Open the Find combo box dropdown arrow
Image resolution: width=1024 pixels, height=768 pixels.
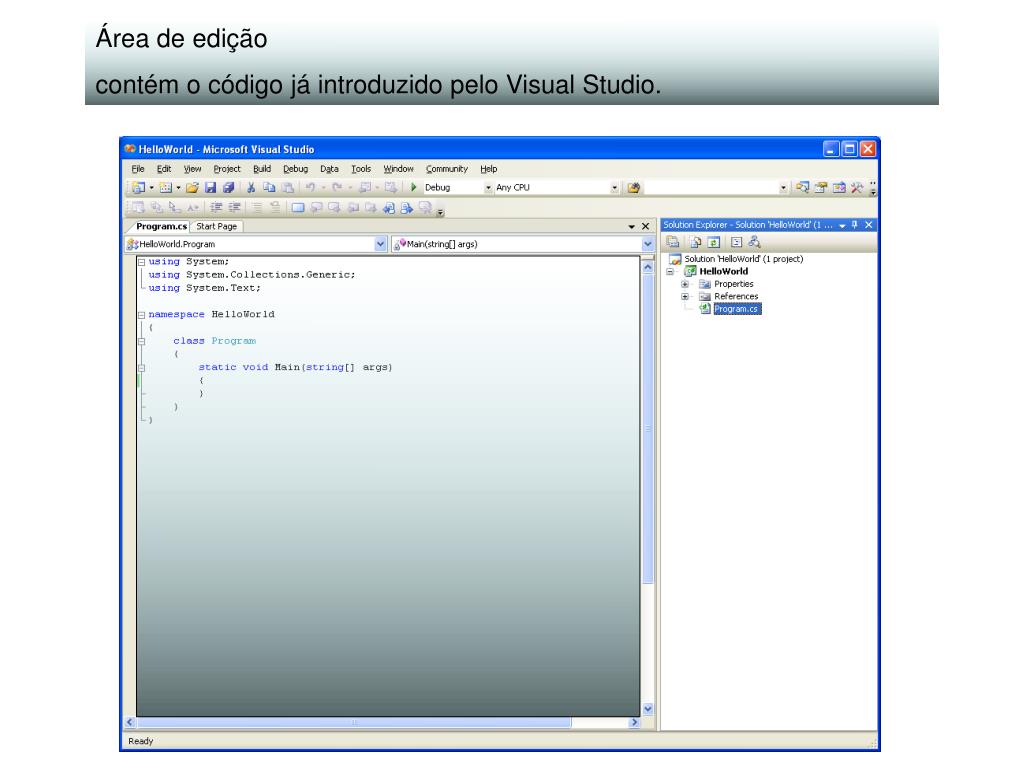point(784,188)
